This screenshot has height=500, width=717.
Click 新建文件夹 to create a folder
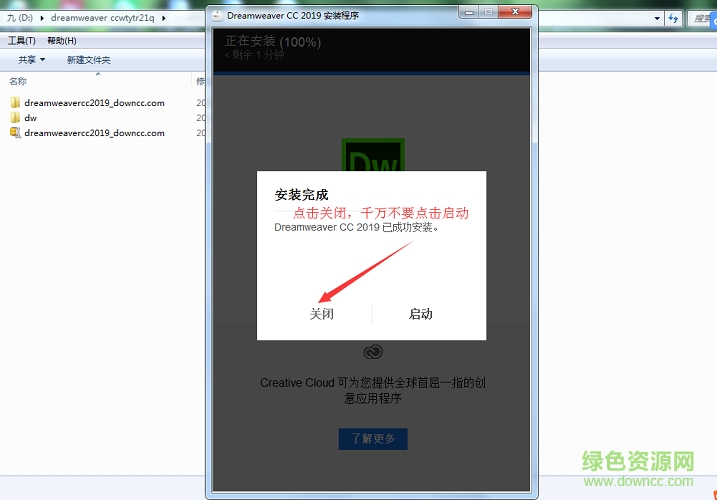coord(88,60)
